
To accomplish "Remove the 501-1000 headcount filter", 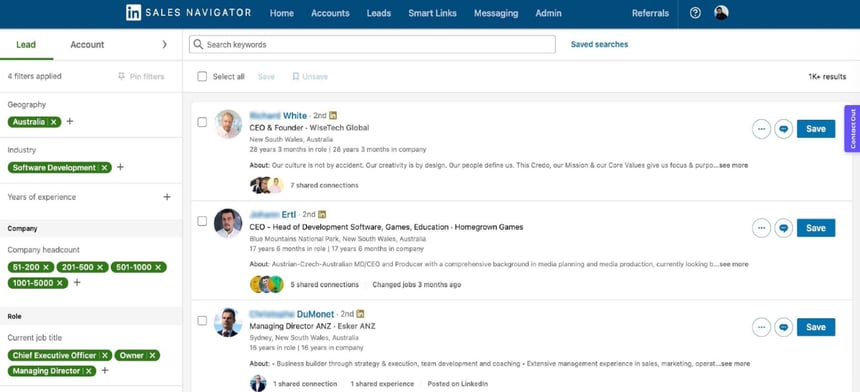I will [x=158, y=268].
